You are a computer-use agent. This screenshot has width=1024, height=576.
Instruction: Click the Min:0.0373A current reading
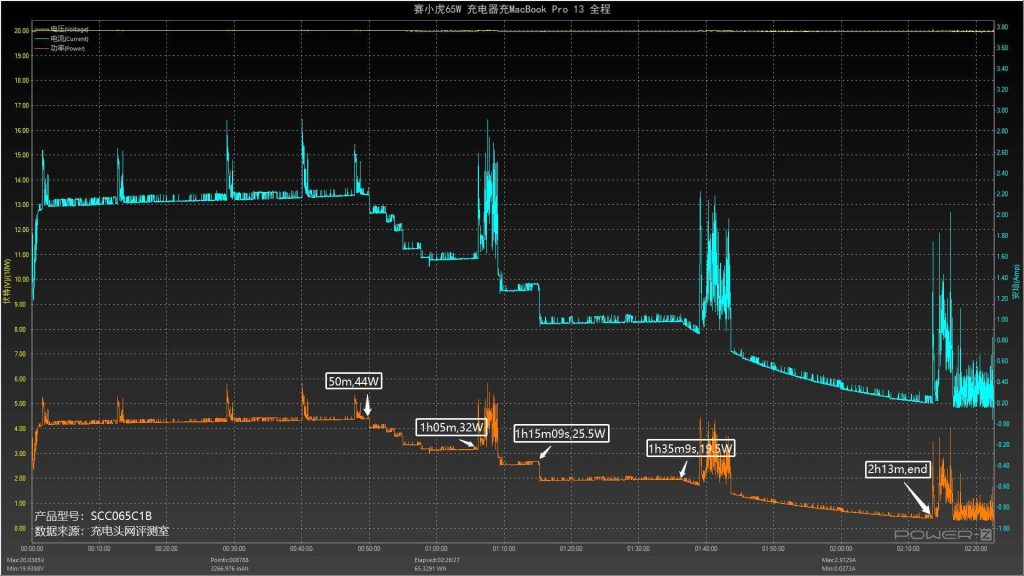tap(839, 568)
